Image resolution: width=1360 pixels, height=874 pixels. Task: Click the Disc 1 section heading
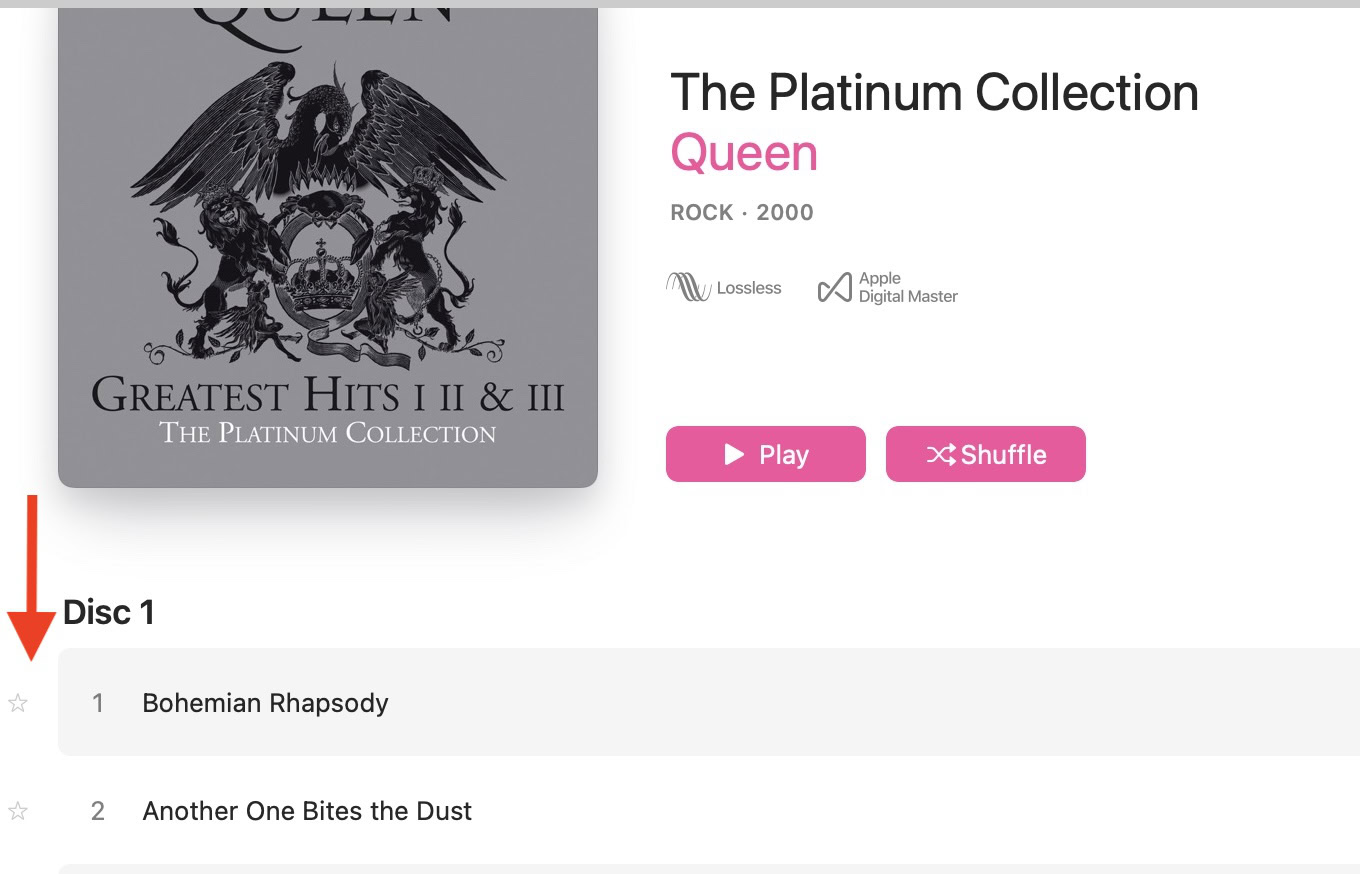[x=108, y=612]
